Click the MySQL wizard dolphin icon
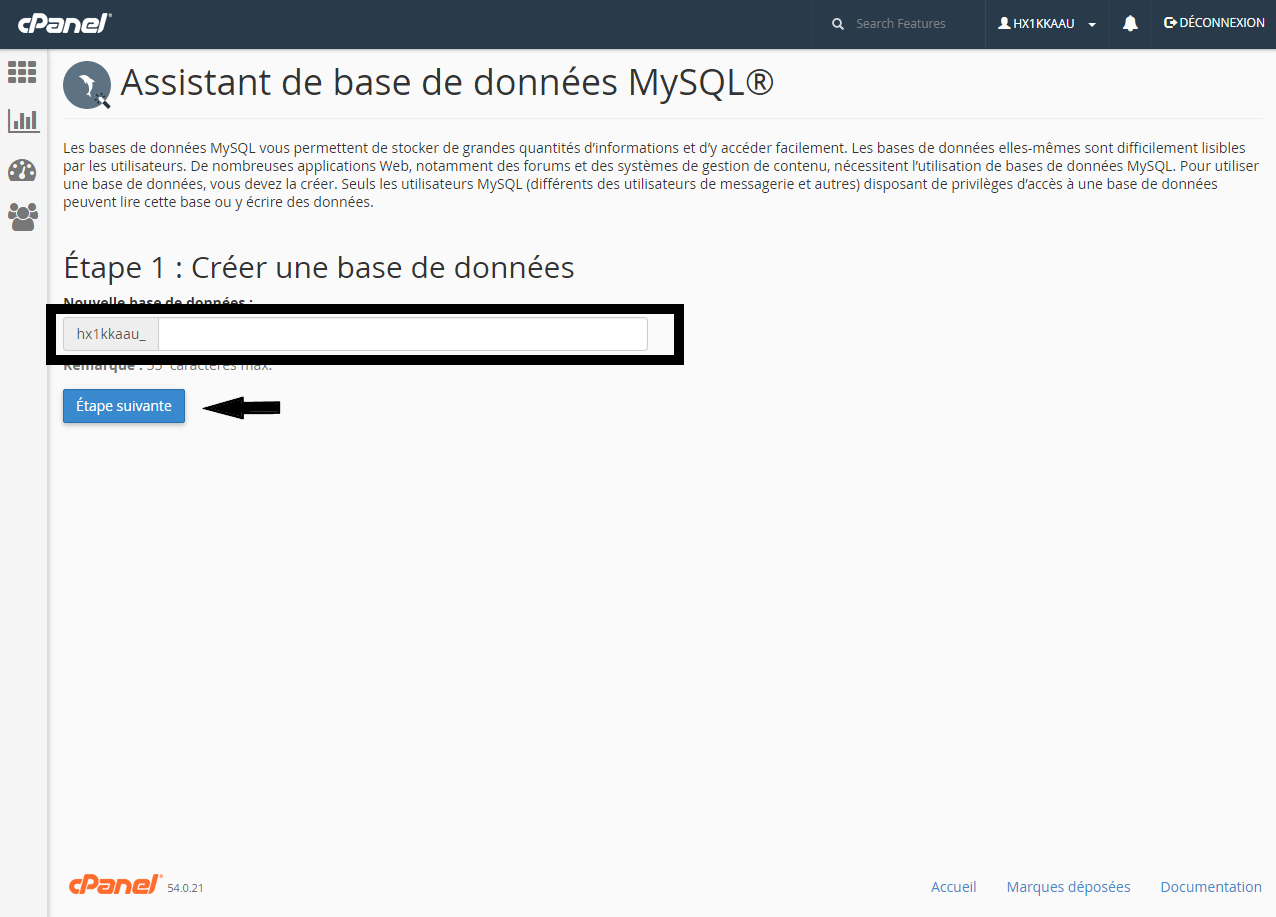The width and height of the screenshot is (1276, 917). [x=86, y=85]
